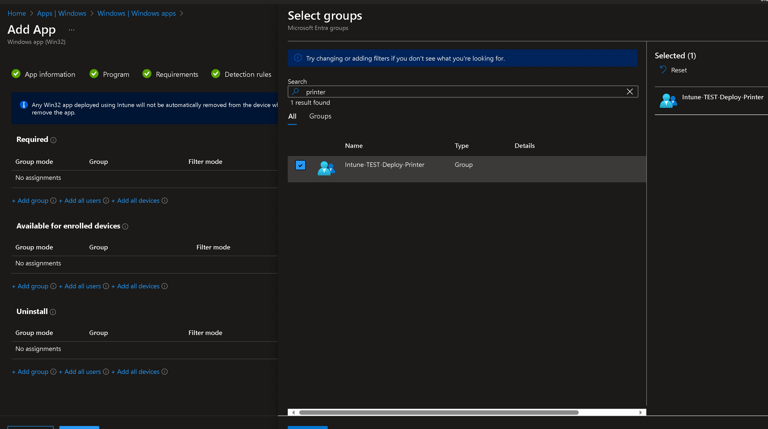Click the group icon in the Selected pane
Screen dimensions: 768x429
click(668, 100)
